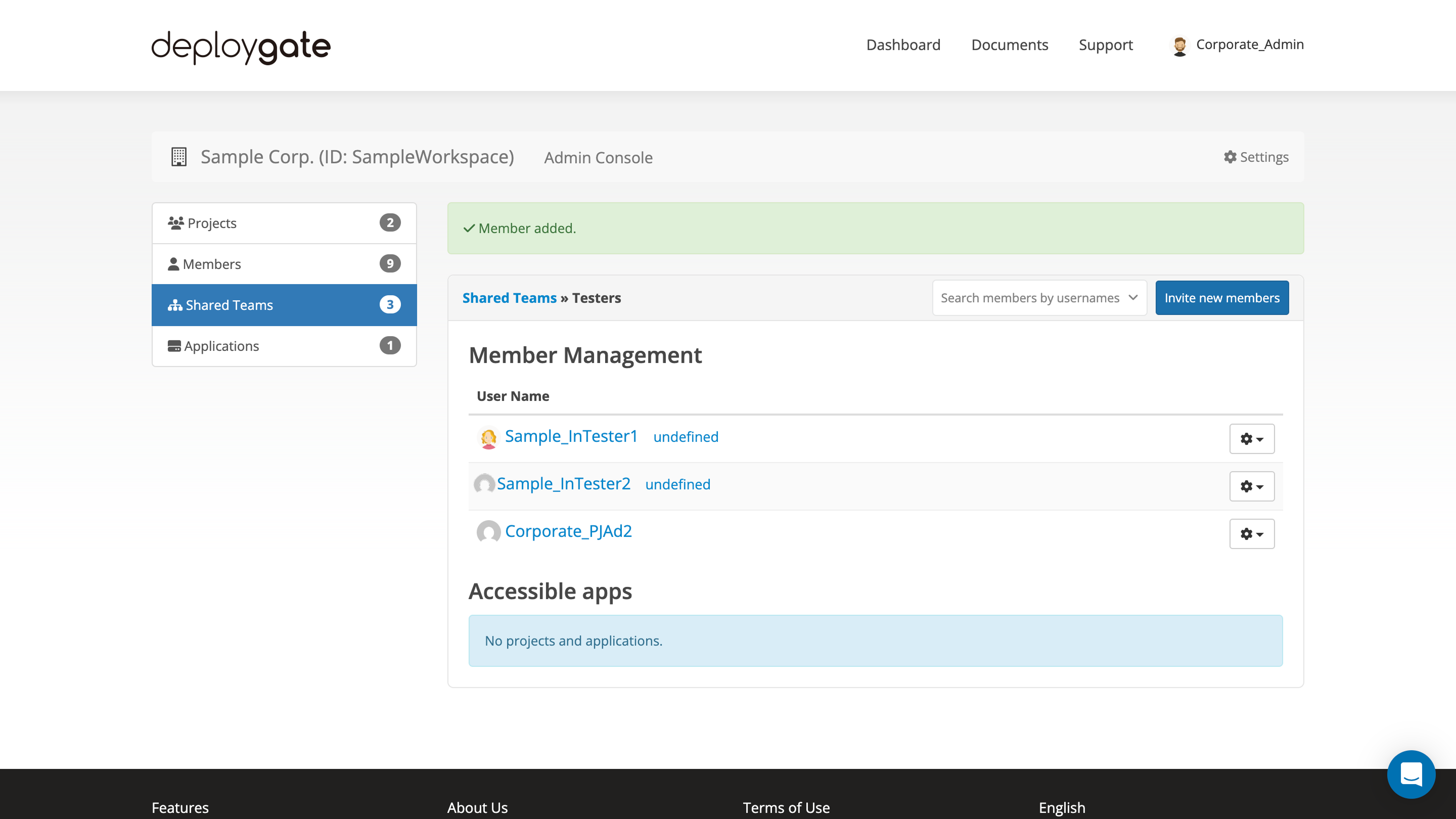
Task: Click the Members person icon in sidebar
Action: click(174, 263)
